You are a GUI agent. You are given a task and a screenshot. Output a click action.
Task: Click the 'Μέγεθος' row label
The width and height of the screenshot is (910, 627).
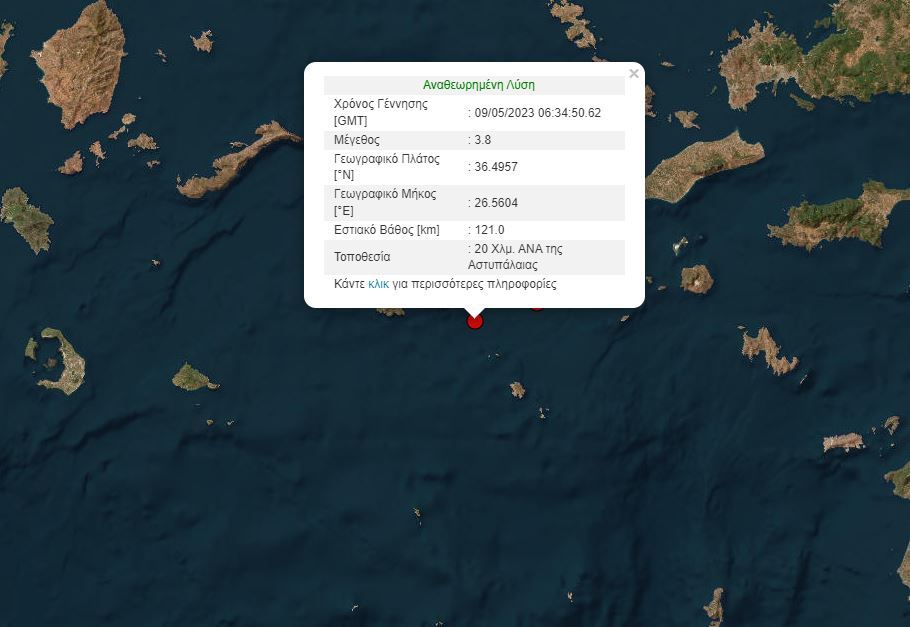(x=357, y=140)
